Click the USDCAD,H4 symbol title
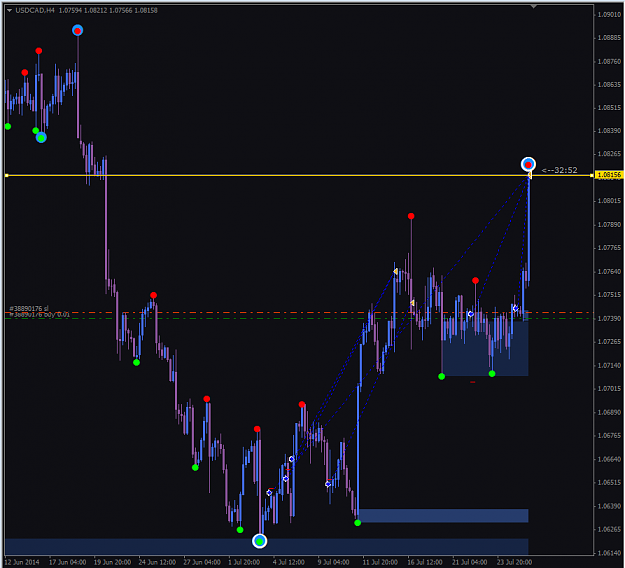The image size is (625, 568). [x=35, y=10]
